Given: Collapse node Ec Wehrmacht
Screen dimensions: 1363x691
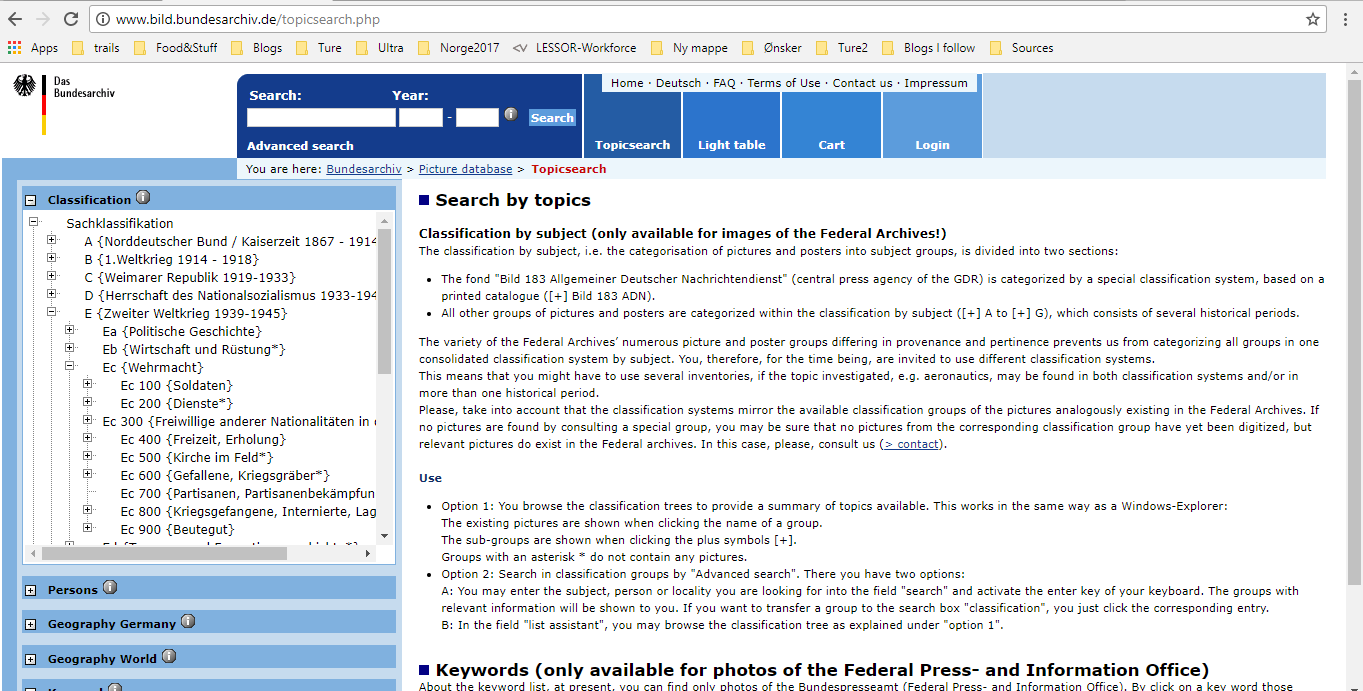Looking at the screenshot, I should pyautogui.click(x=70, y=366).
